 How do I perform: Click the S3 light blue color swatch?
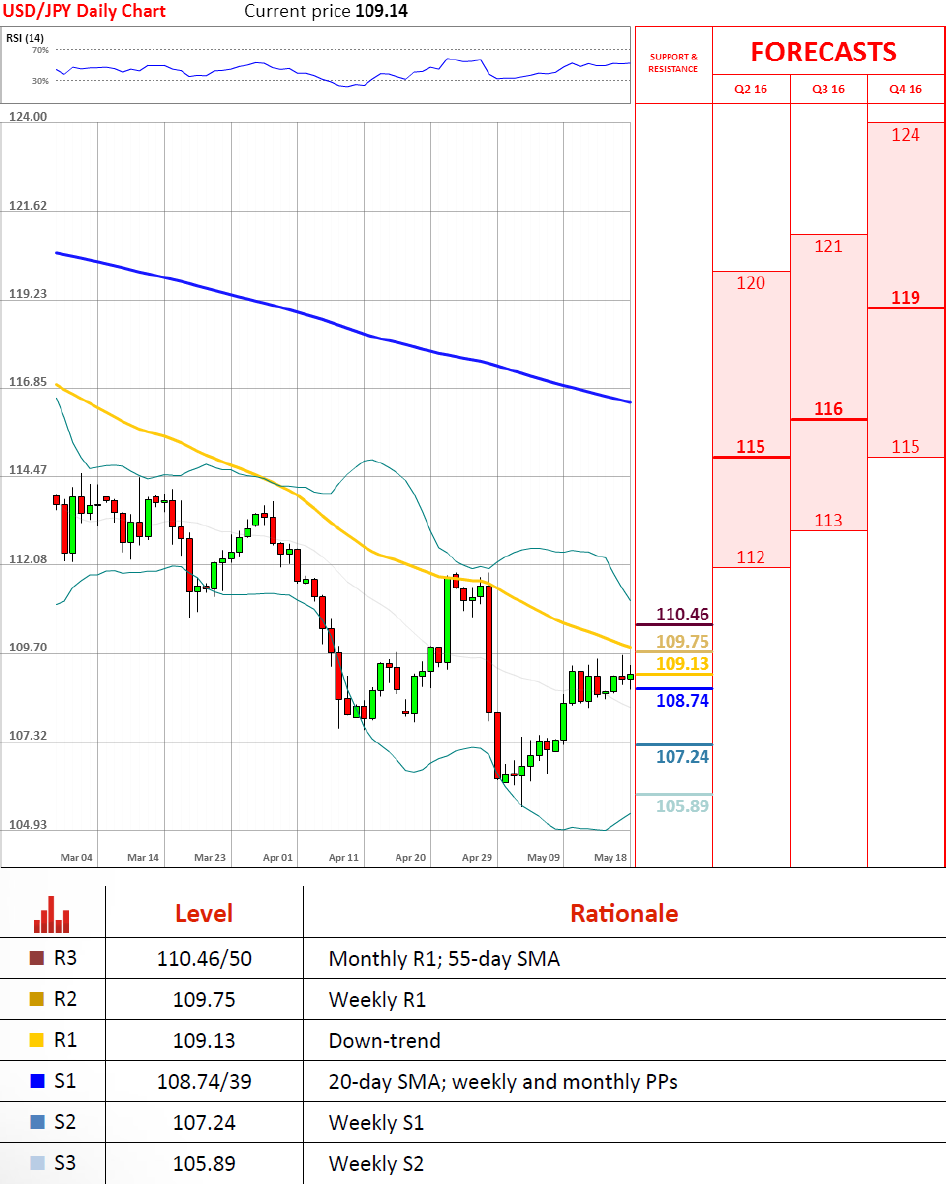[37, 1163]
